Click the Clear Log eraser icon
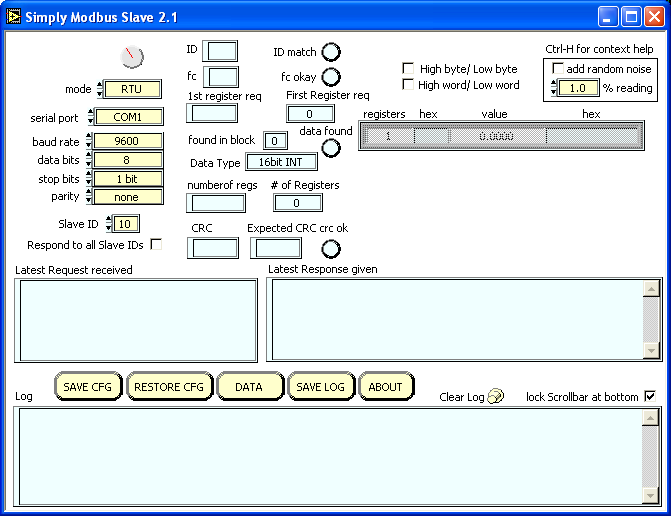Image resolution: width=671 pixels, height=516 pixels. [x=496, y=396]
